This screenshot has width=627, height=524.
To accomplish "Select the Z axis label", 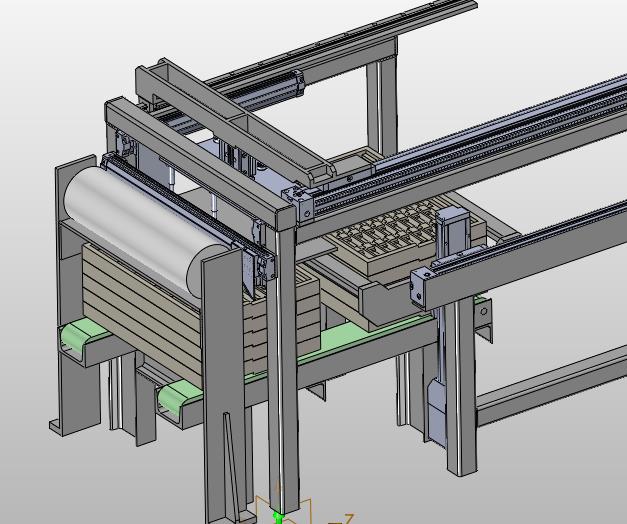I will [349, 519].
